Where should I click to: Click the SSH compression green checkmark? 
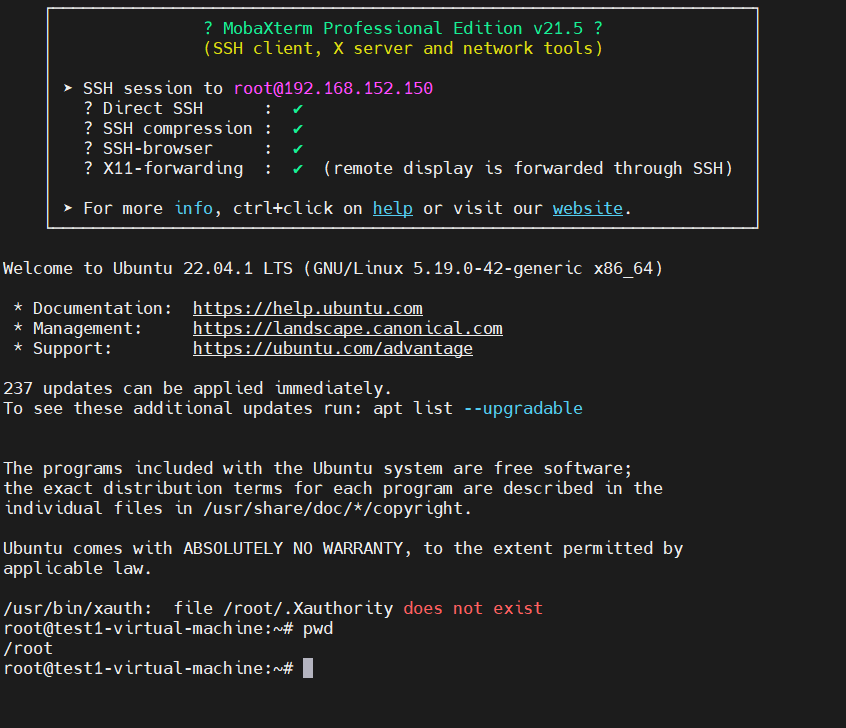(298, 129)
